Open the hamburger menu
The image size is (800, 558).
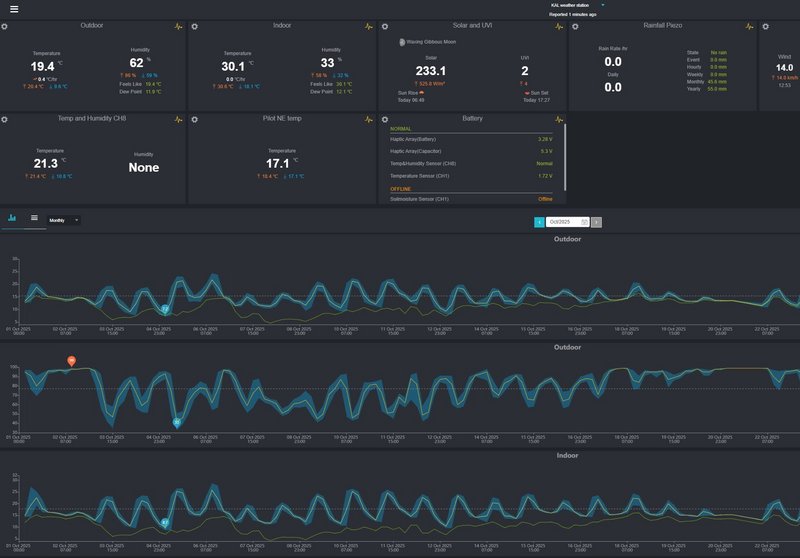(14, 9)
